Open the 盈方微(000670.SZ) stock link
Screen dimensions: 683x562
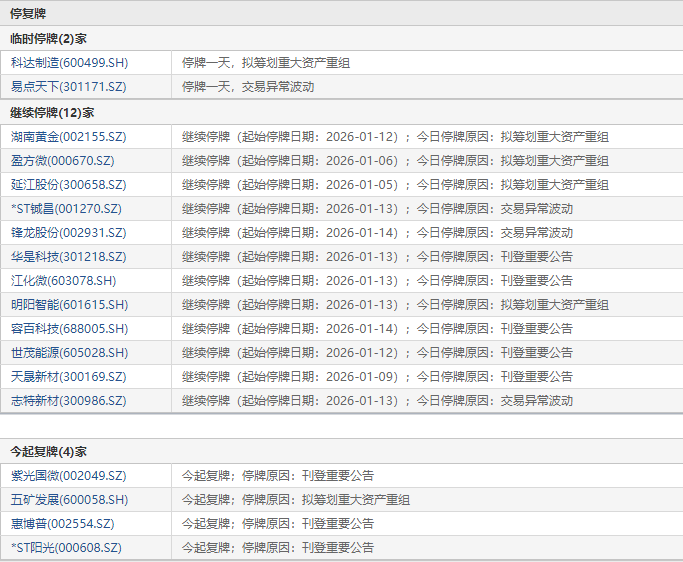click(x=63, y=161)
